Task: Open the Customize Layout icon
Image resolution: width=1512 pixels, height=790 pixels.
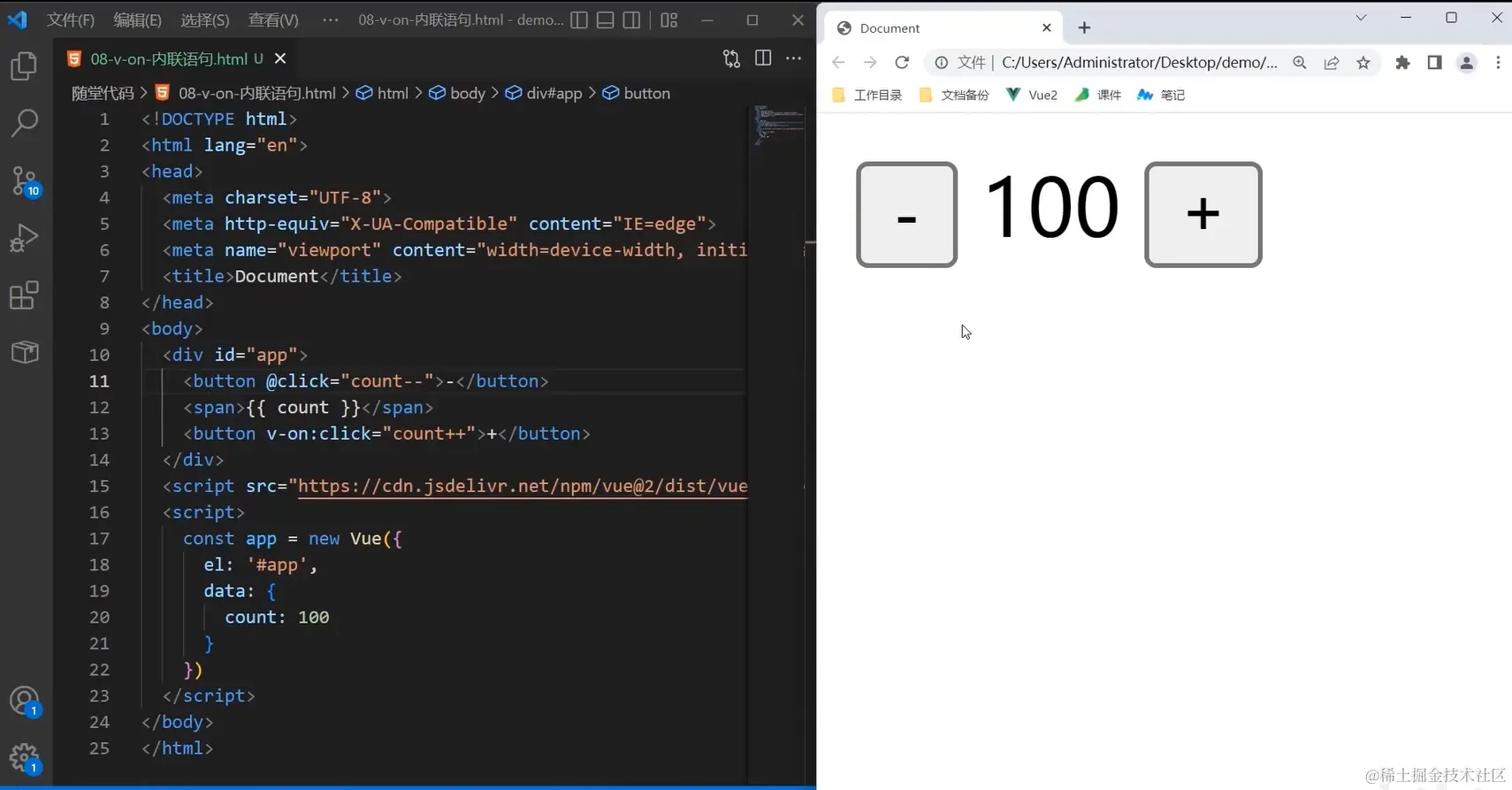Action: [x=669, y=19]
